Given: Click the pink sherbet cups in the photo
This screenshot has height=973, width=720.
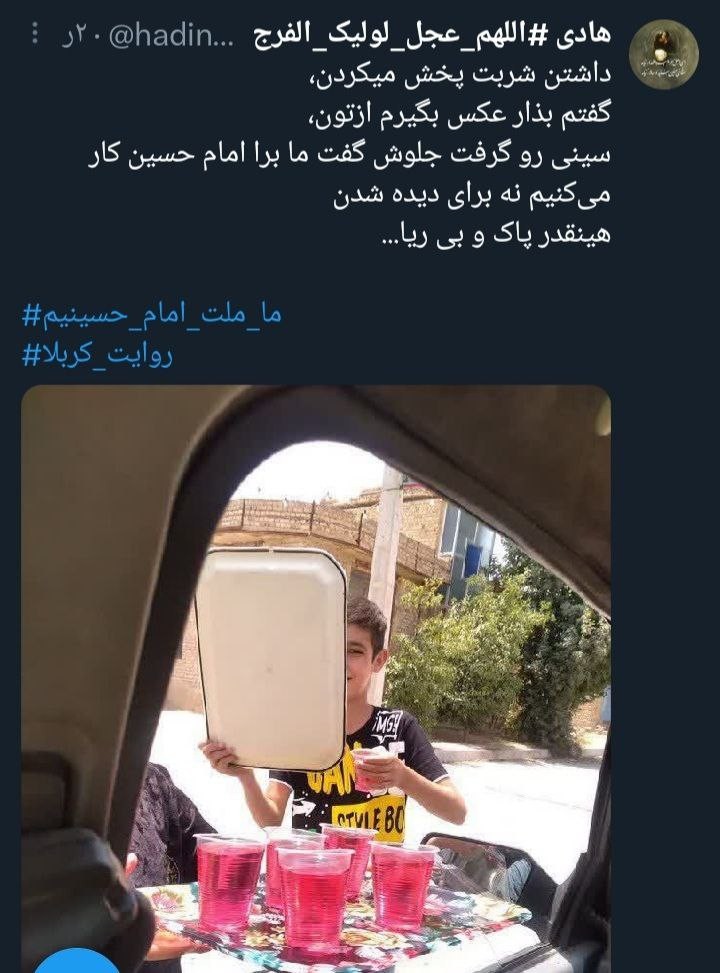Looking at the screenshot, I should pyautogui.click(x=315, y=879).
